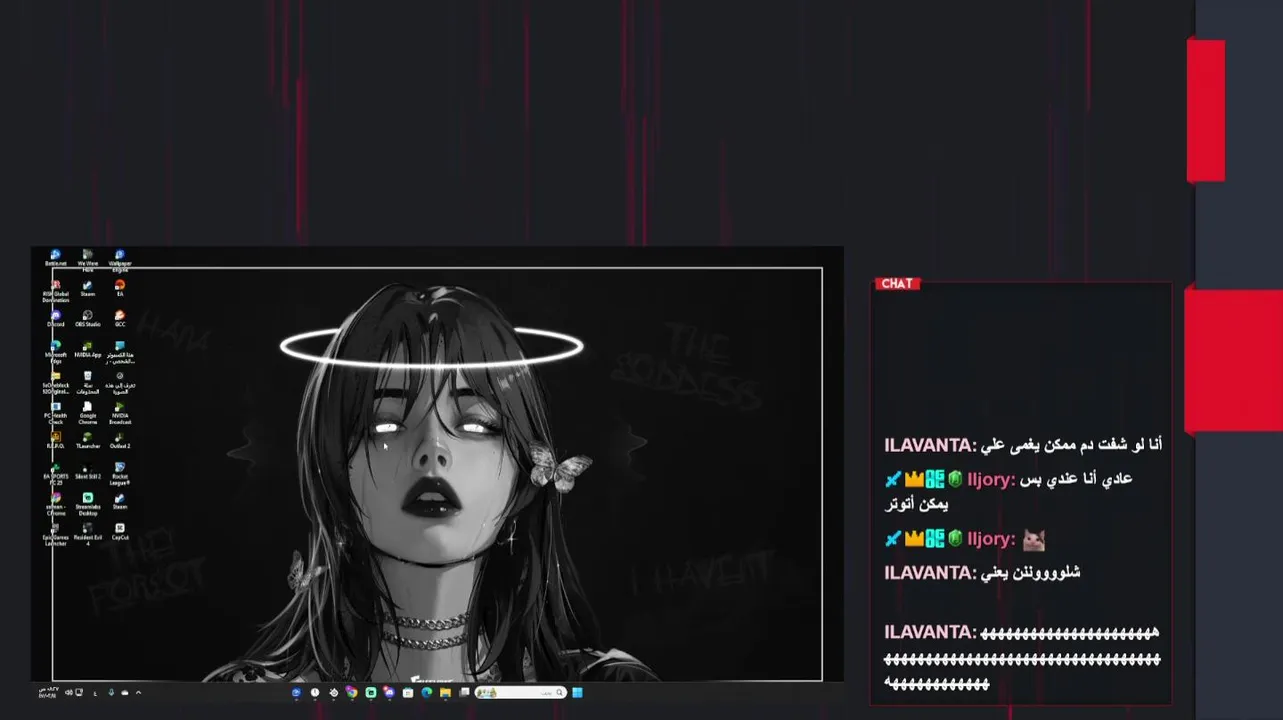Open the TLauncher desktop shortcut
The image size is (1283, 720).
[87, 440]
